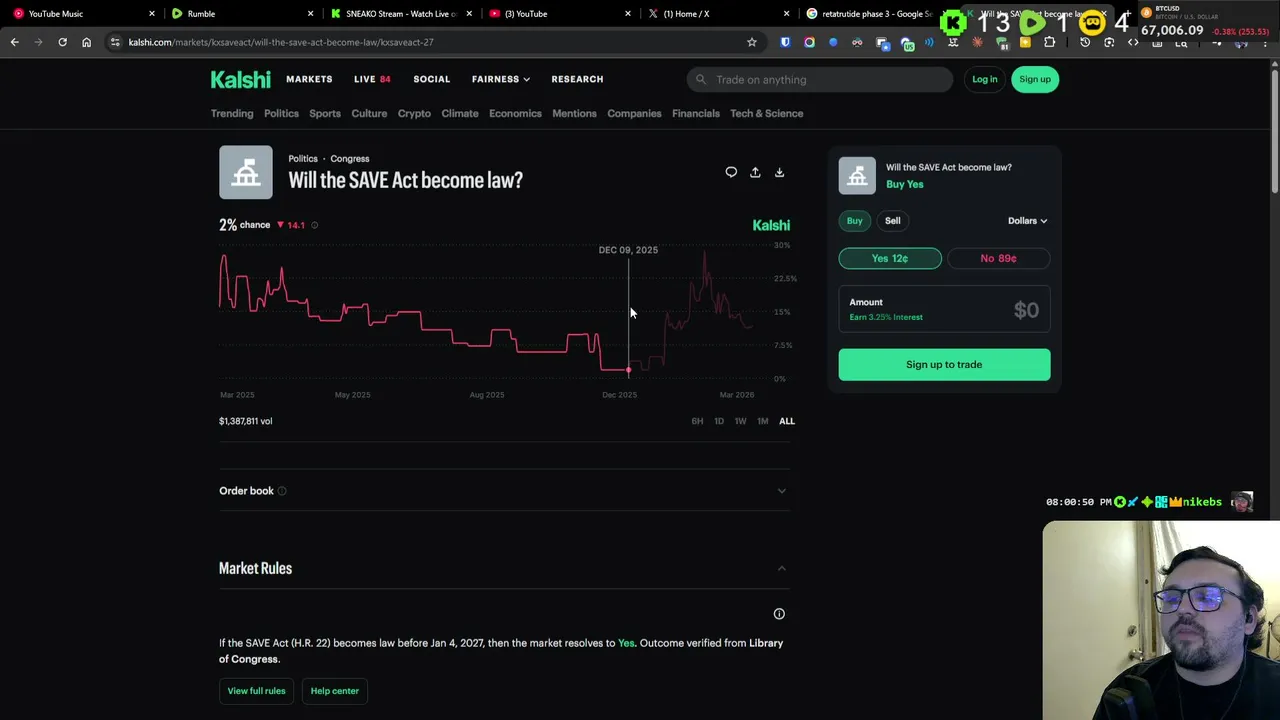This screenshot has width=1280, height=720.
Task: Switch to the Economics category
Action: coord(515,113)
